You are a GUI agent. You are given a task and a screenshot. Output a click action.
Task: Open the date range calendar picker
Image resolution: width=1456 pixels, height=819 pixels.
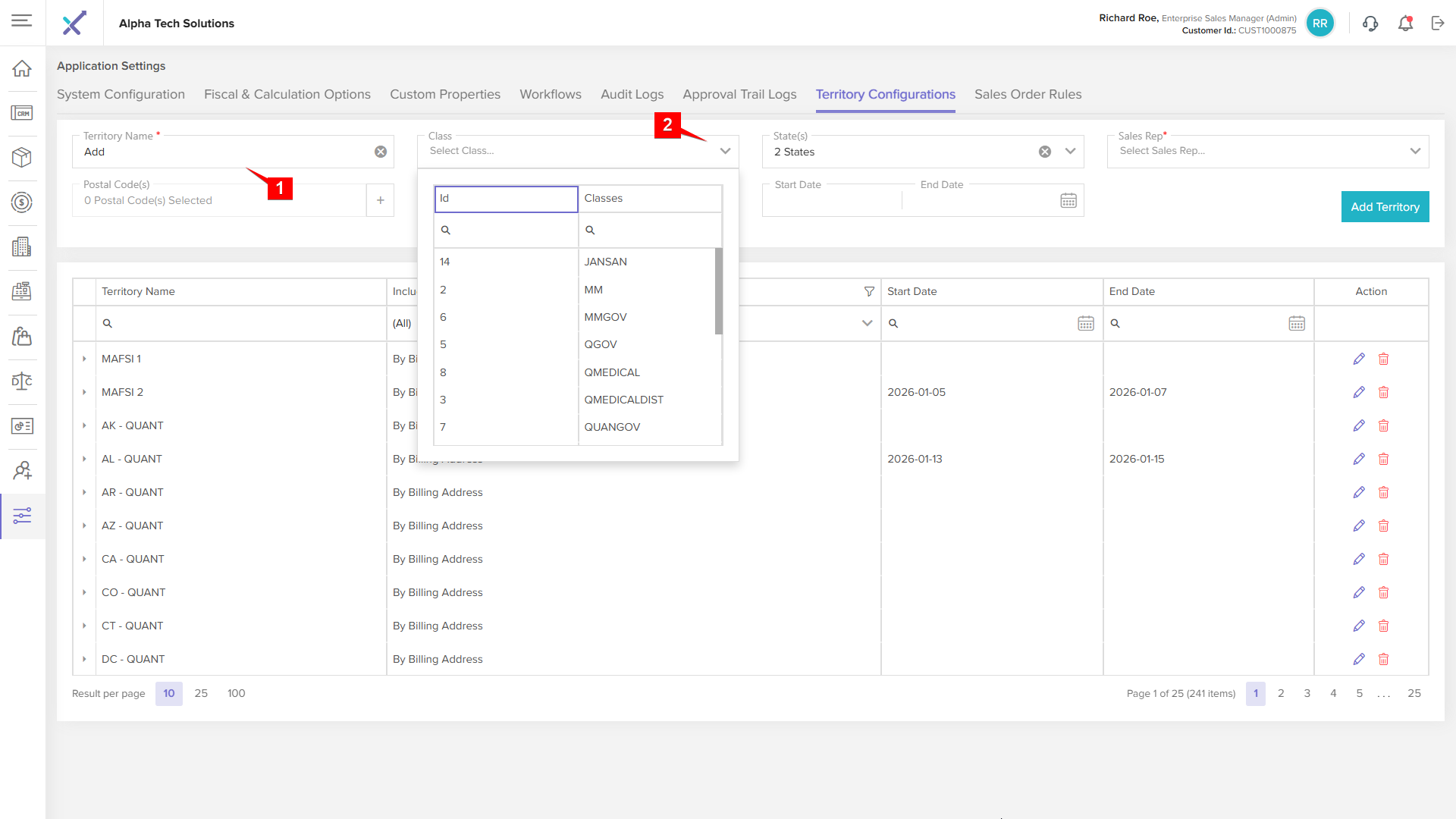1068,201
